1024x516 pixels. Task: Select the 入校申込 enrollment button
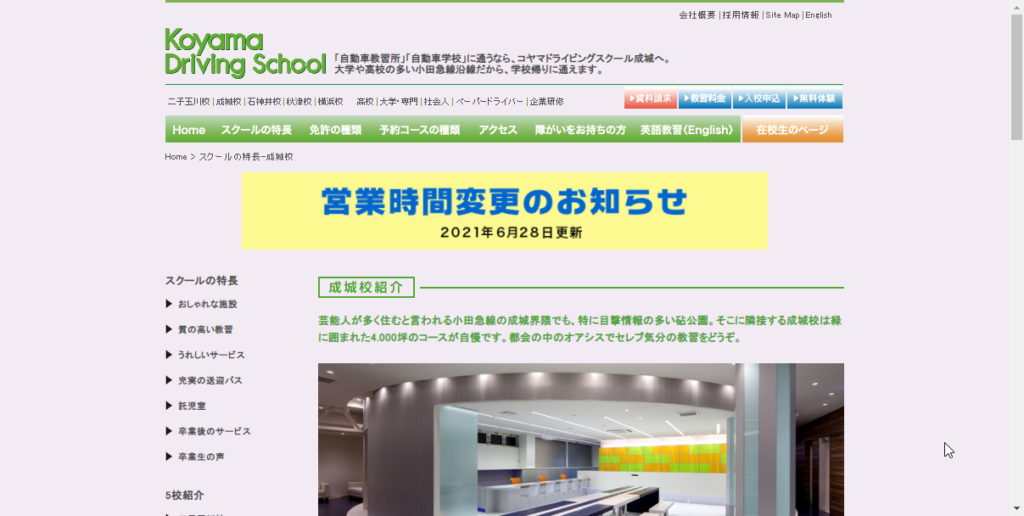[758, 100]
